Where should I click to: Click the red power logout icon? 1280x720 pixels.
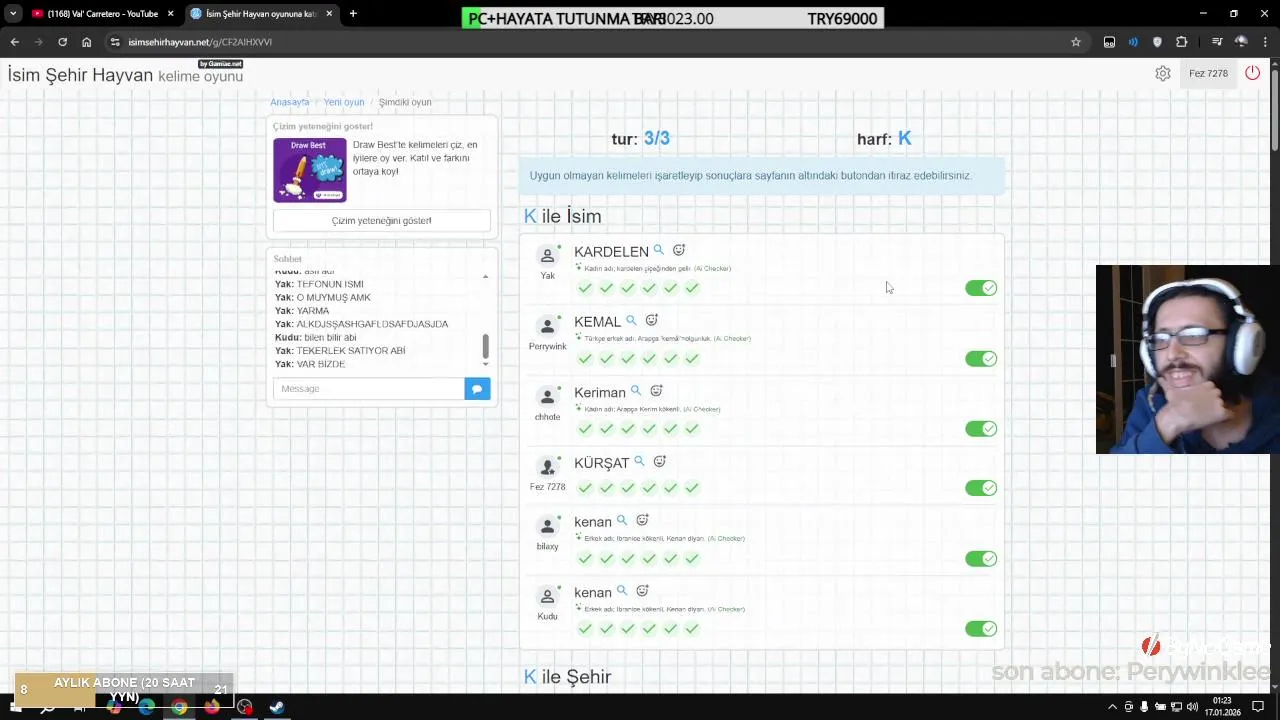tap(1252, 73)
